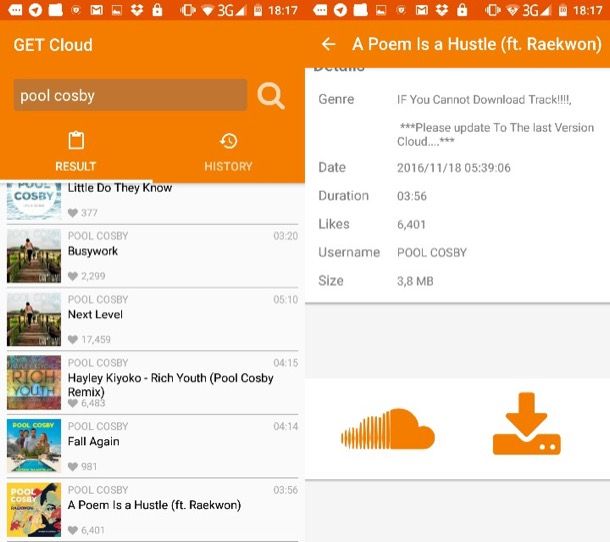Tap heart icon on Busywork track
610x542 pixels.
[x=73, y=276]
